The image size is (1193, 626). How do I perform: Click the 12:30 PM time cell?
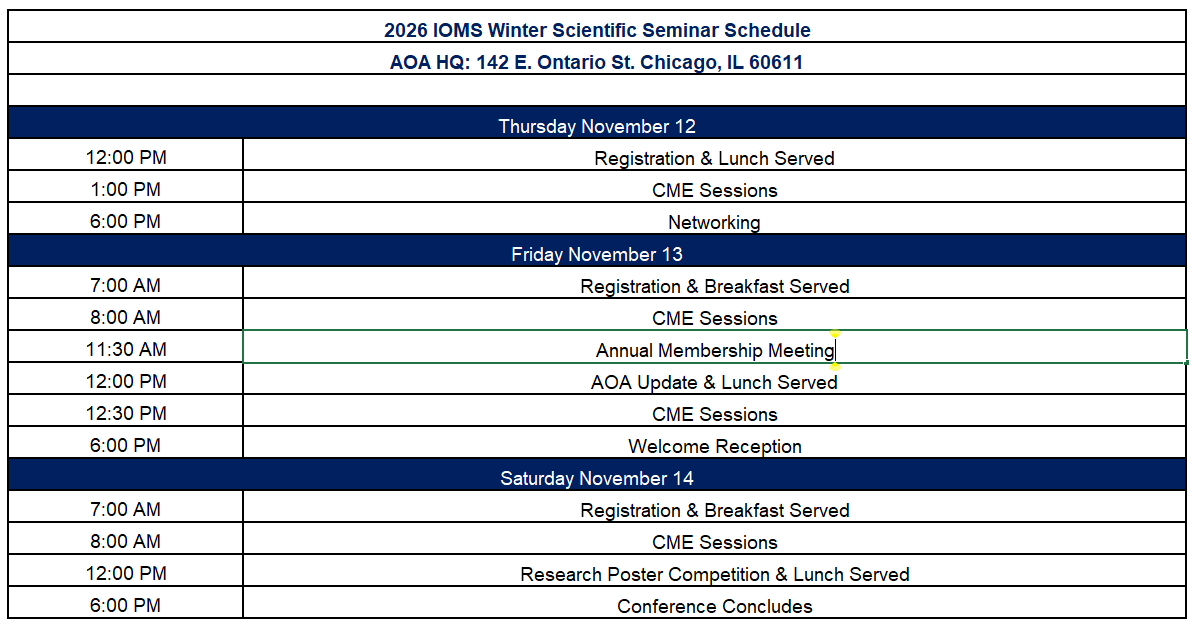tap(126, 411)
